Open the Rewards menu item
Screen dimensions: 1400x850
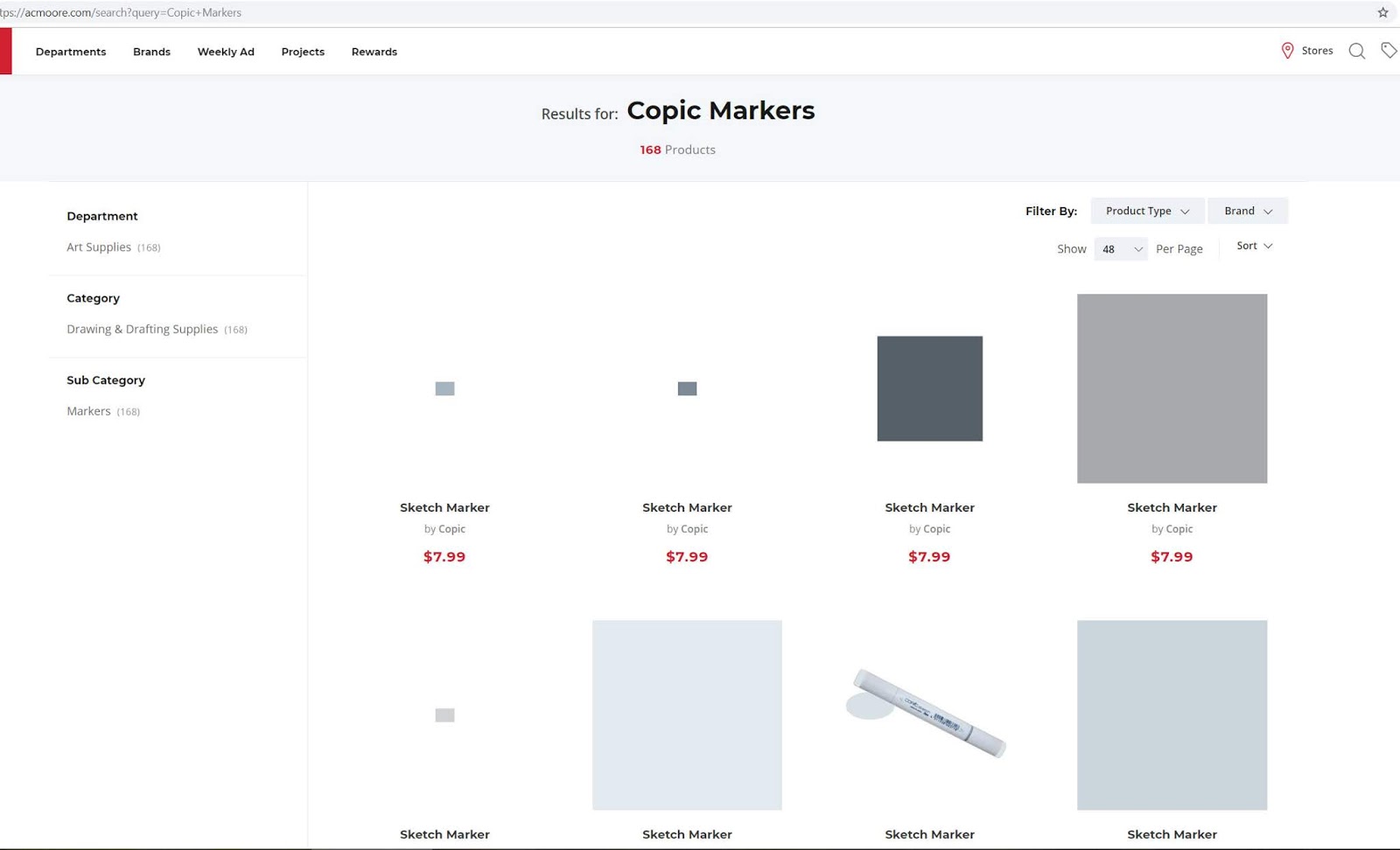[374, 52]
